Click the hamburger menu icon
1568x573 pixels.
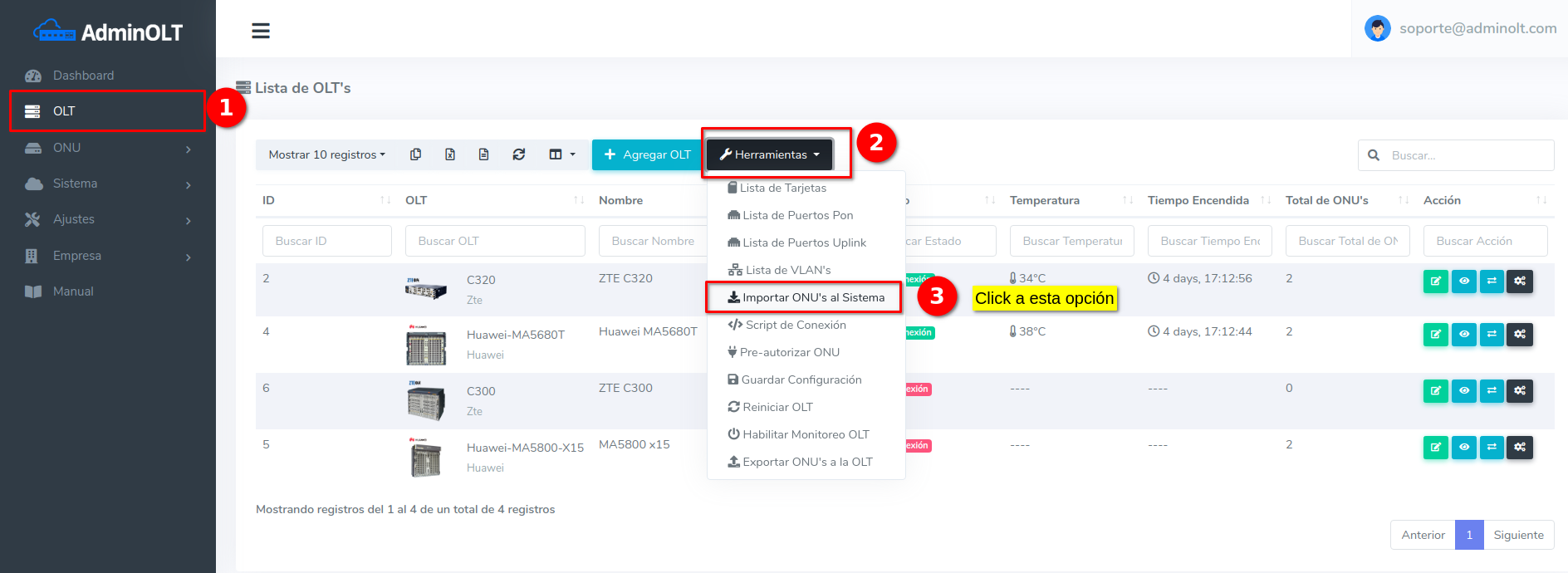261,31
